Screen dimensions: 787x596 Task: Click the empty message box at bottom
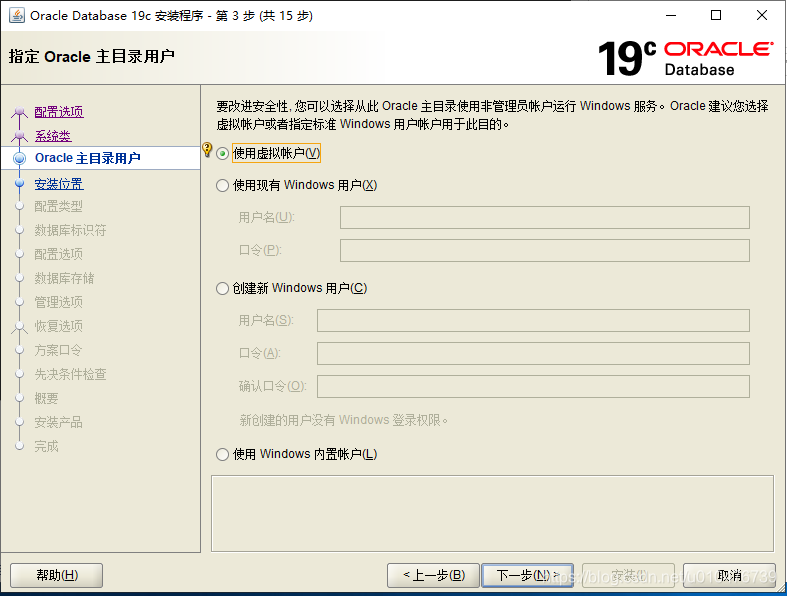(492, 514)
